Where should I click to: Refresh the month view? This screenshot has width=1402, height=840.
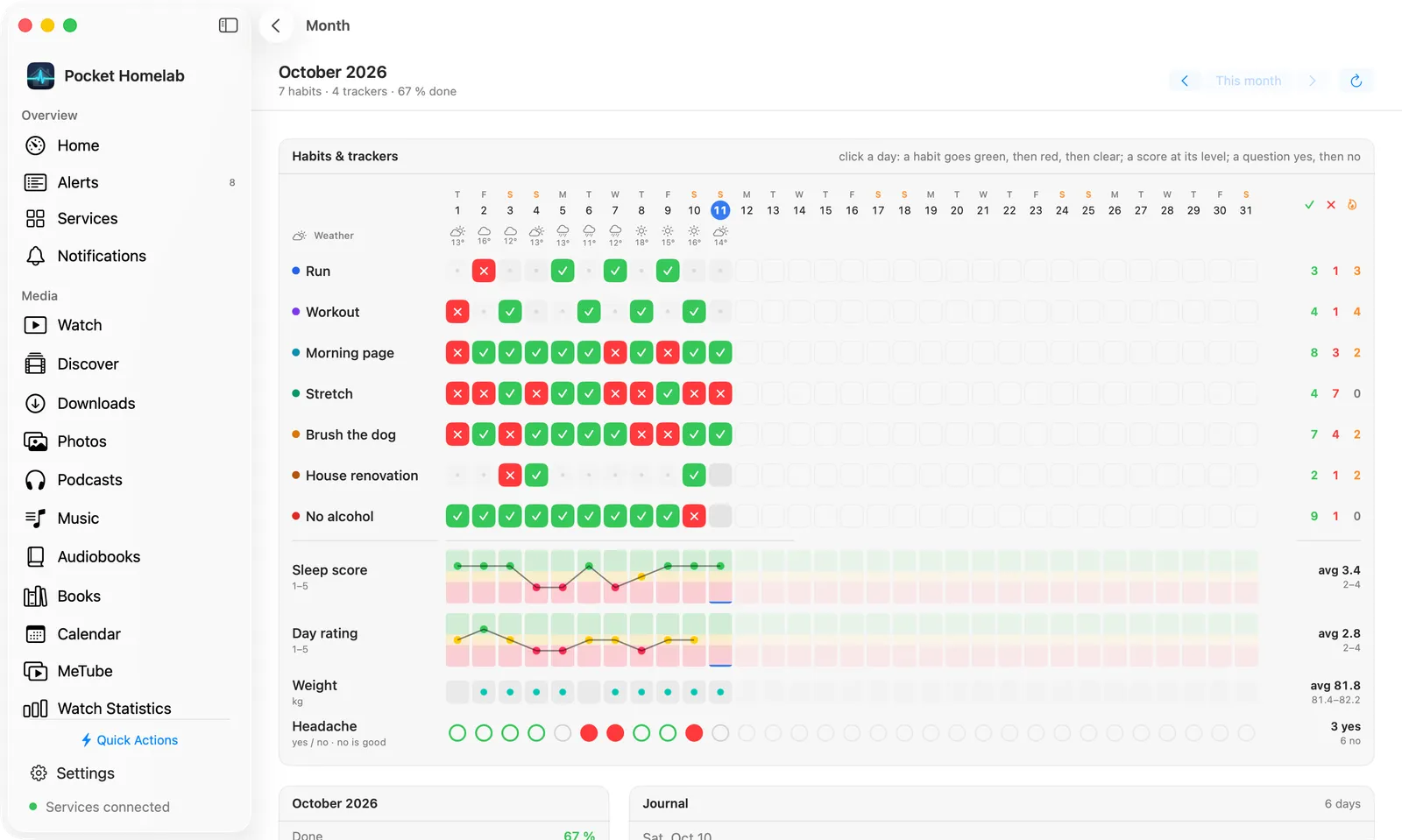coord(1356,81)
